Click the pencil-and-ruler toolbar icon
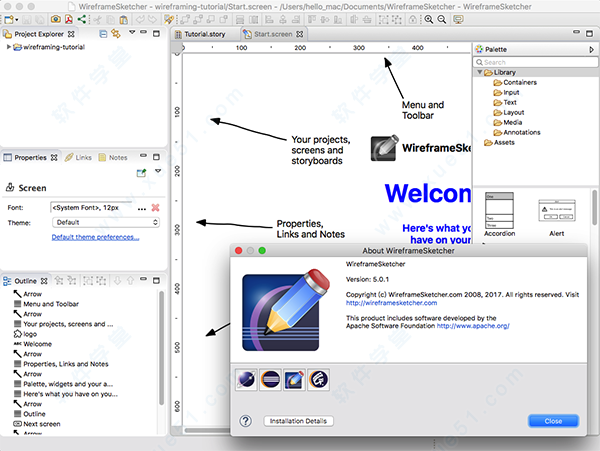Screen dimensions: 600x451 click(x=168, y=20)
